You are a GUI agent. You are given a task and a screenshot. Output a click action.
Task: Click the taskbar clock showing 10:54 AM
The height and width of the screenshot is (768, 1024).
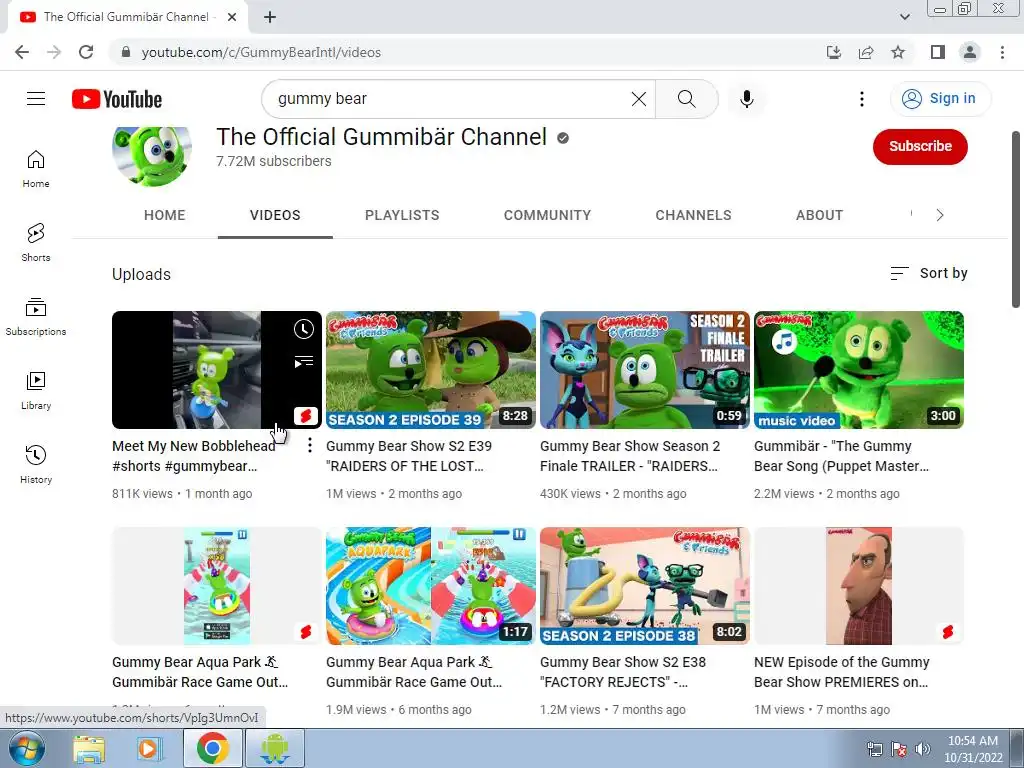tap(972, 749)
